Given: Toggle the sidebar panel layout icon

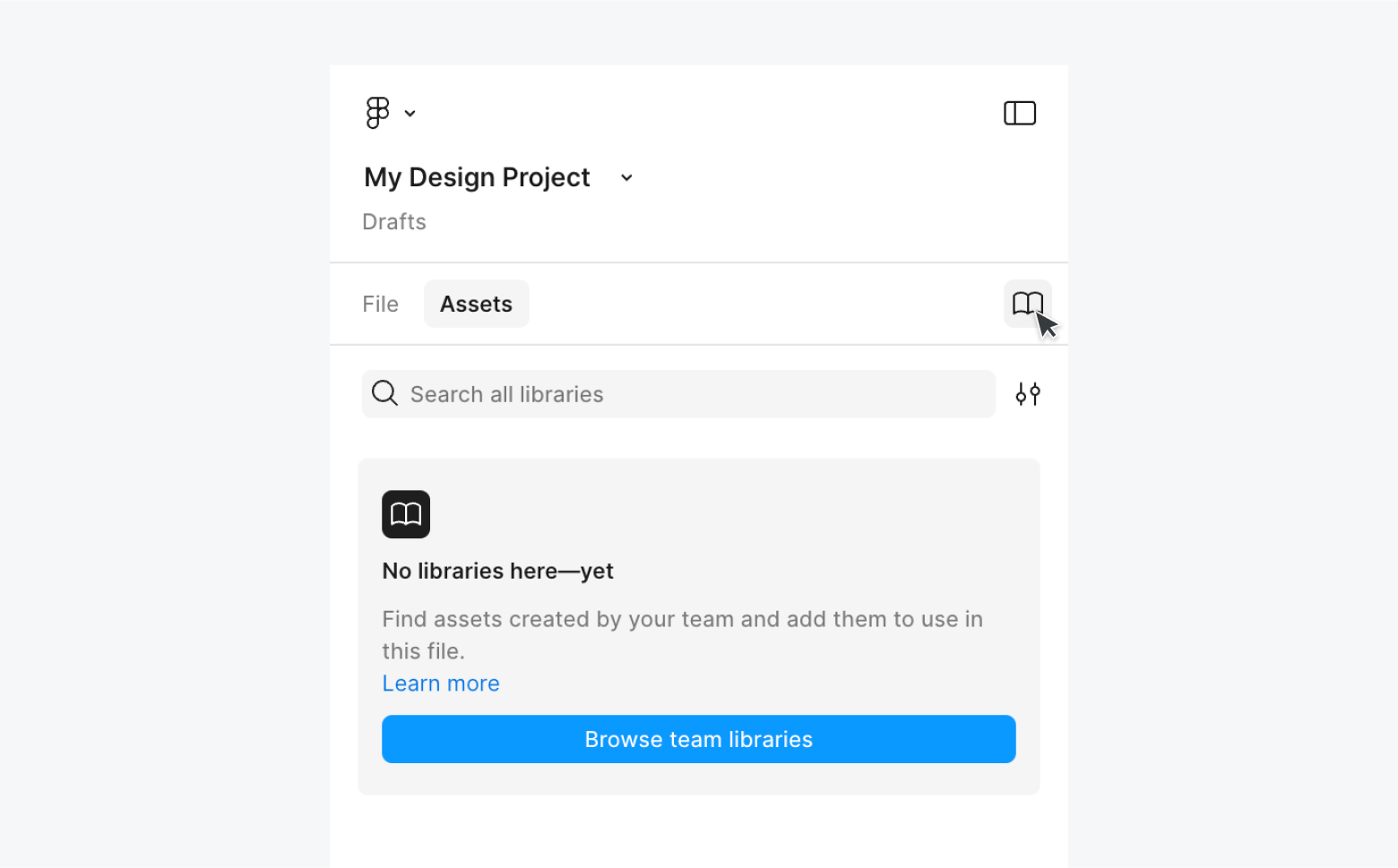Looking at the screenshot, I should (1019, 113).
